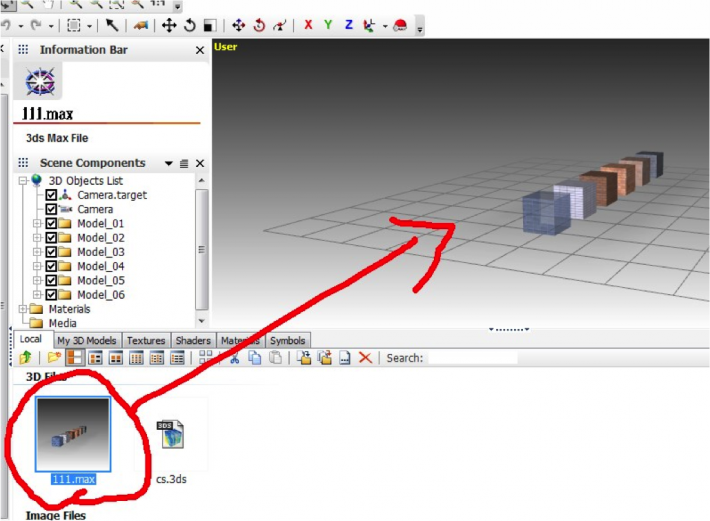Select the 111.max file thumbnail
Image resolution: width=710 pixels, height=521 pixels.
pyautogui.click(x=73, y=434)
